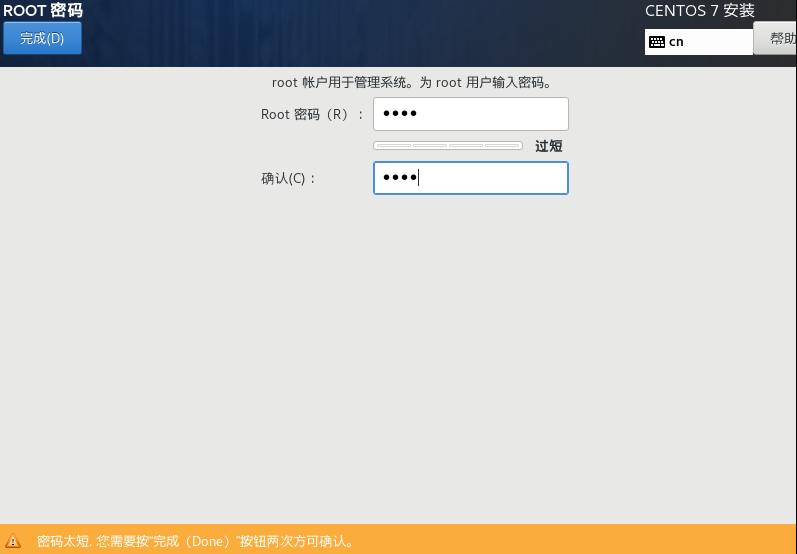Click the password strength bar

[x=448, y=145]
